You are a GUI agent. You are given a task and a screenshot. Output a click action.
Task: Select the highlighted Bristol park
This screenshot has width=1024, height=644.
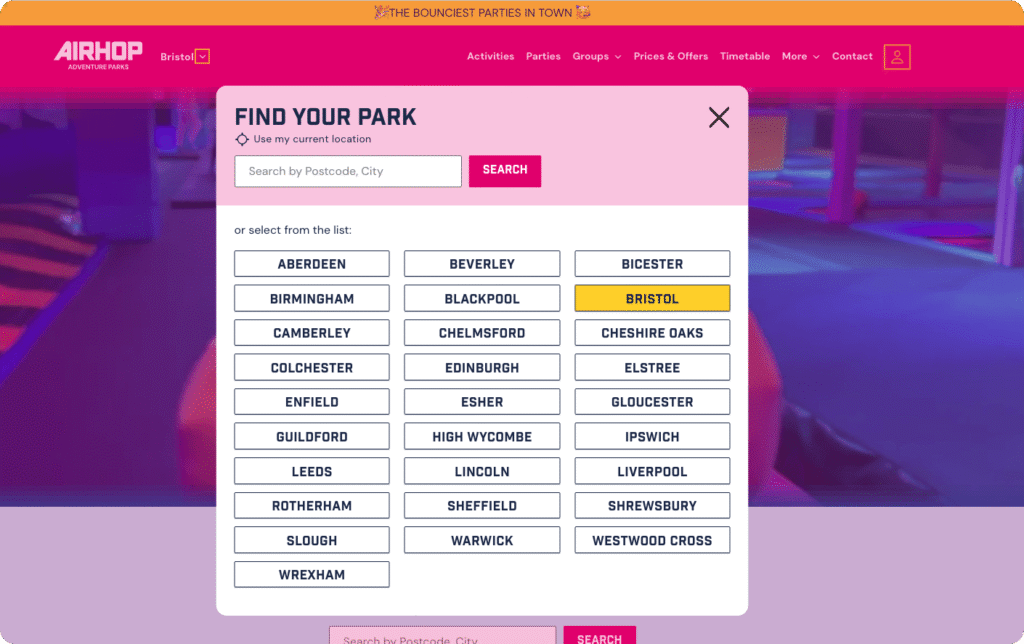(x=652, y=299)
